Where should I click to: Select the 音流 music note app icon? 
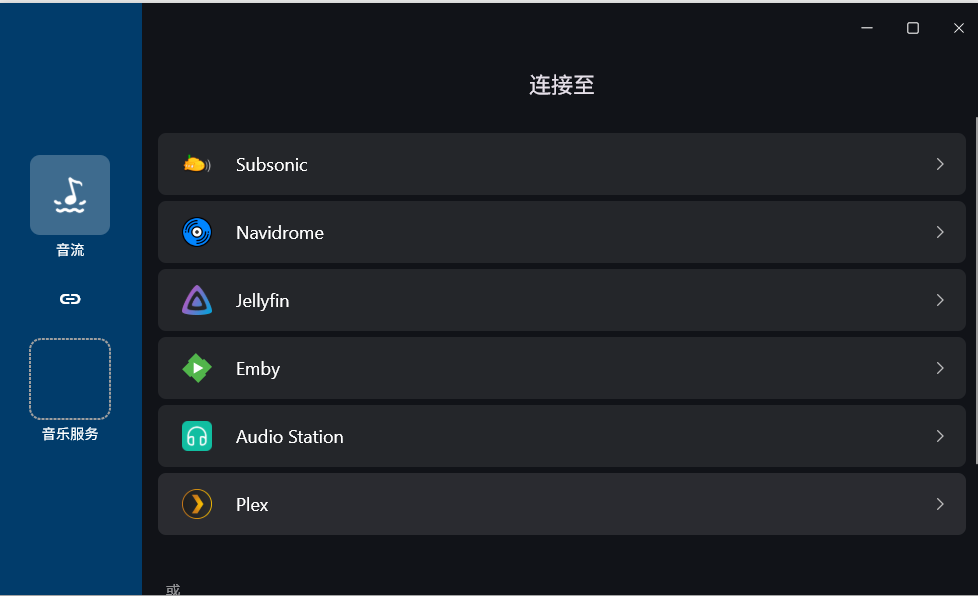click(70, 195)
